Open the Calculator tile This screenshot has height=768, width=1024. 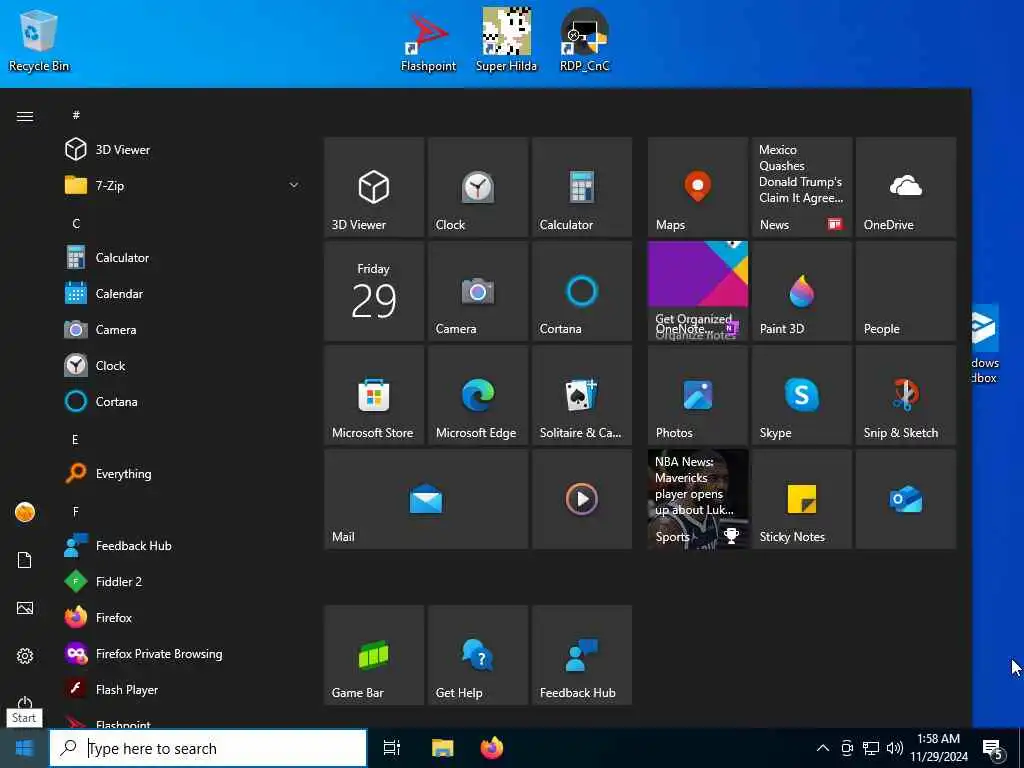pos(582,187)
